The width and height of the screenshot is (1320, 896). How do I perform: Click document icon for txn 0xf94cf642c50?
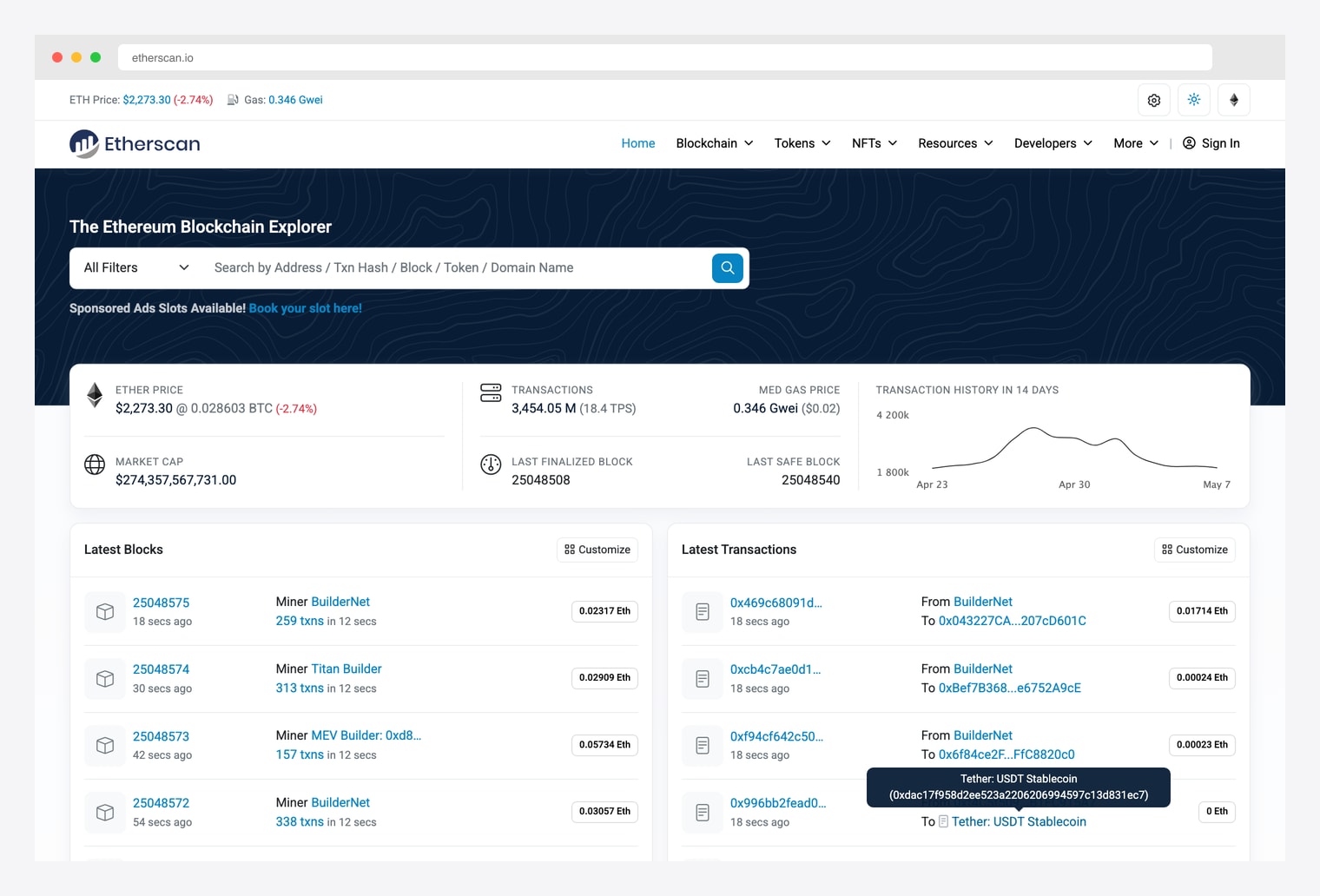click(x=703, y=745)
